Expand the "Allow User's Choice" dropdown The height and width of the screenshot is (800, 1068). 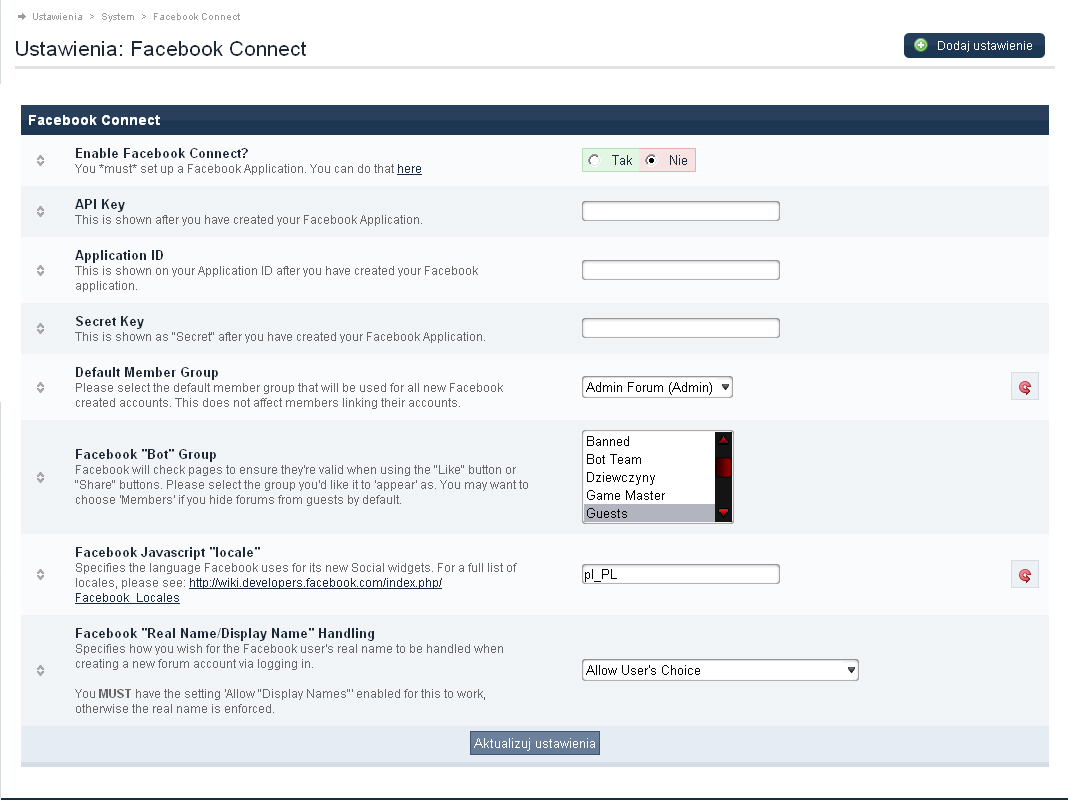[720, 670]
